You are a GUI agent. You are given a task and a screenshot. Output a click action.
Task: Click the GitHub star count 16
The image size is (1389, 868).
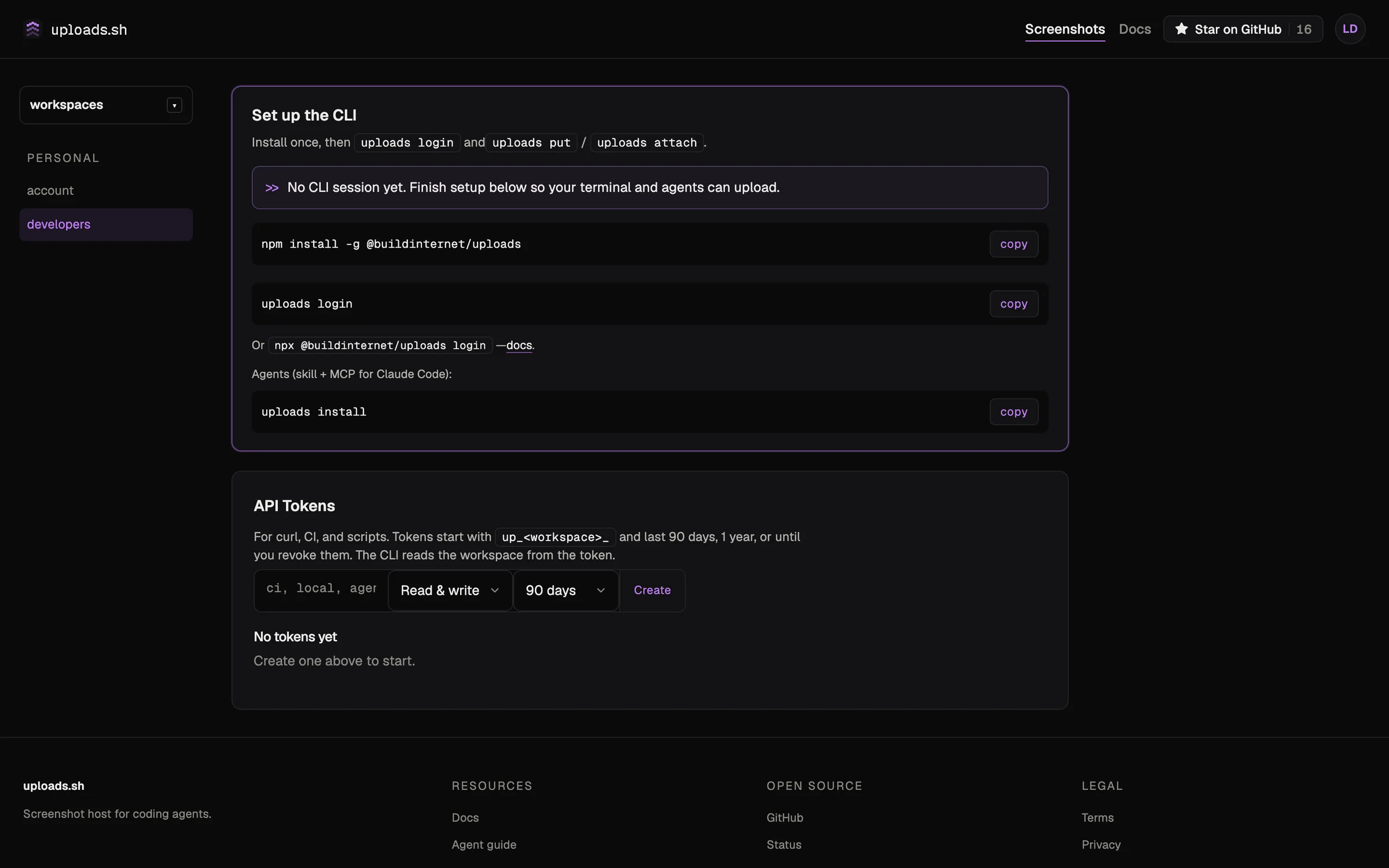[1304, 30]
